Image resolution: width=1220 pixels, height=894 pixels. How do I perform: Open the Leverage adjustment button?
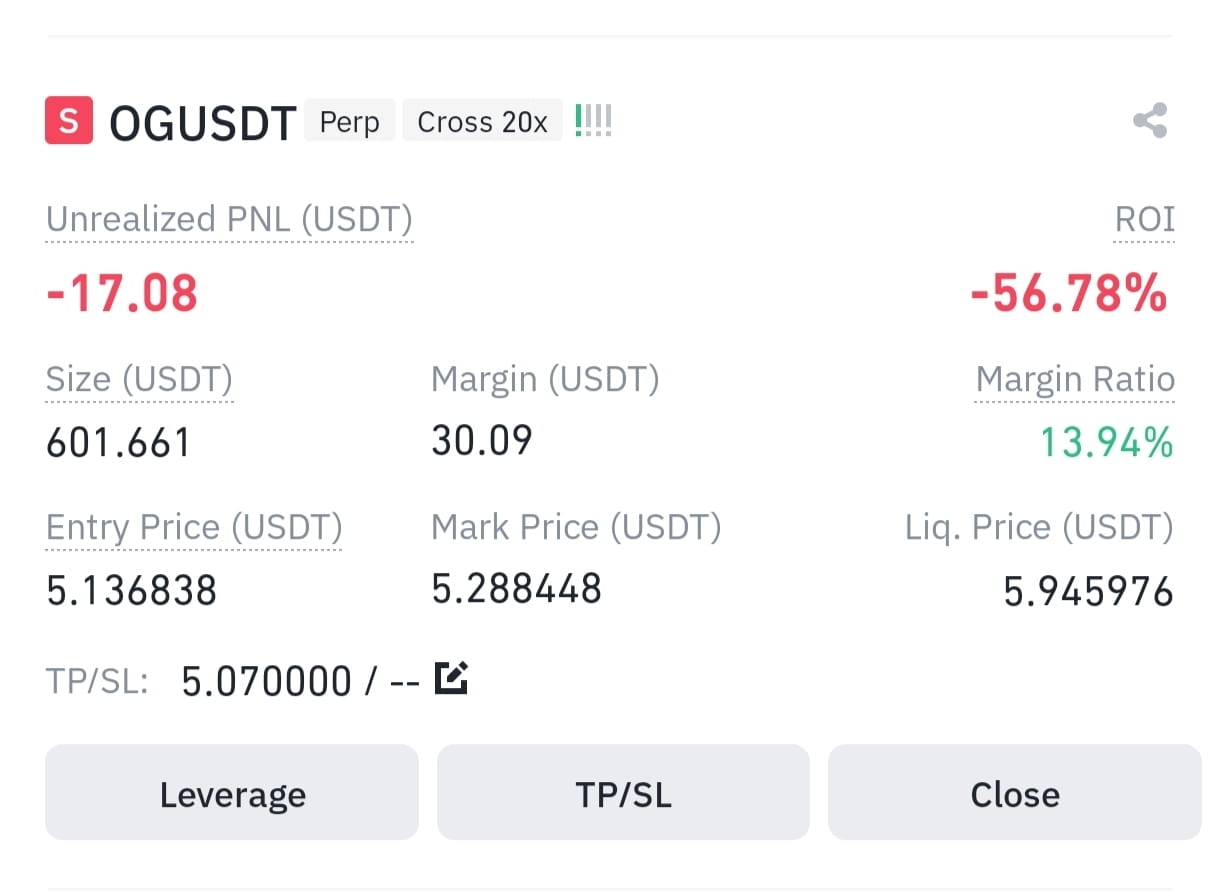[232, 792]
